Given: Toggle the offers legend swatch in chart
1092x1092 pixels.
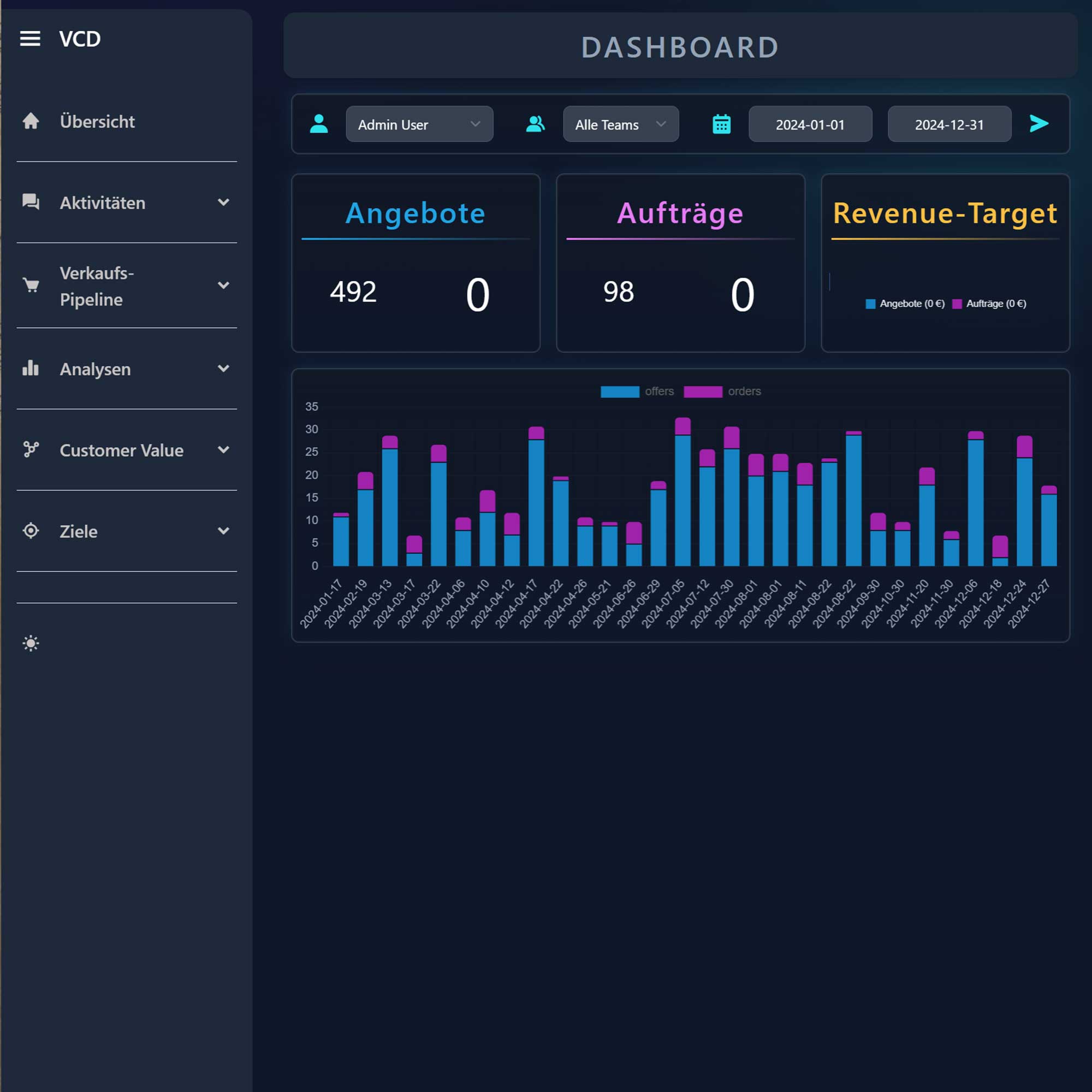Looking at the screenshot, I should tap(620, 391).
